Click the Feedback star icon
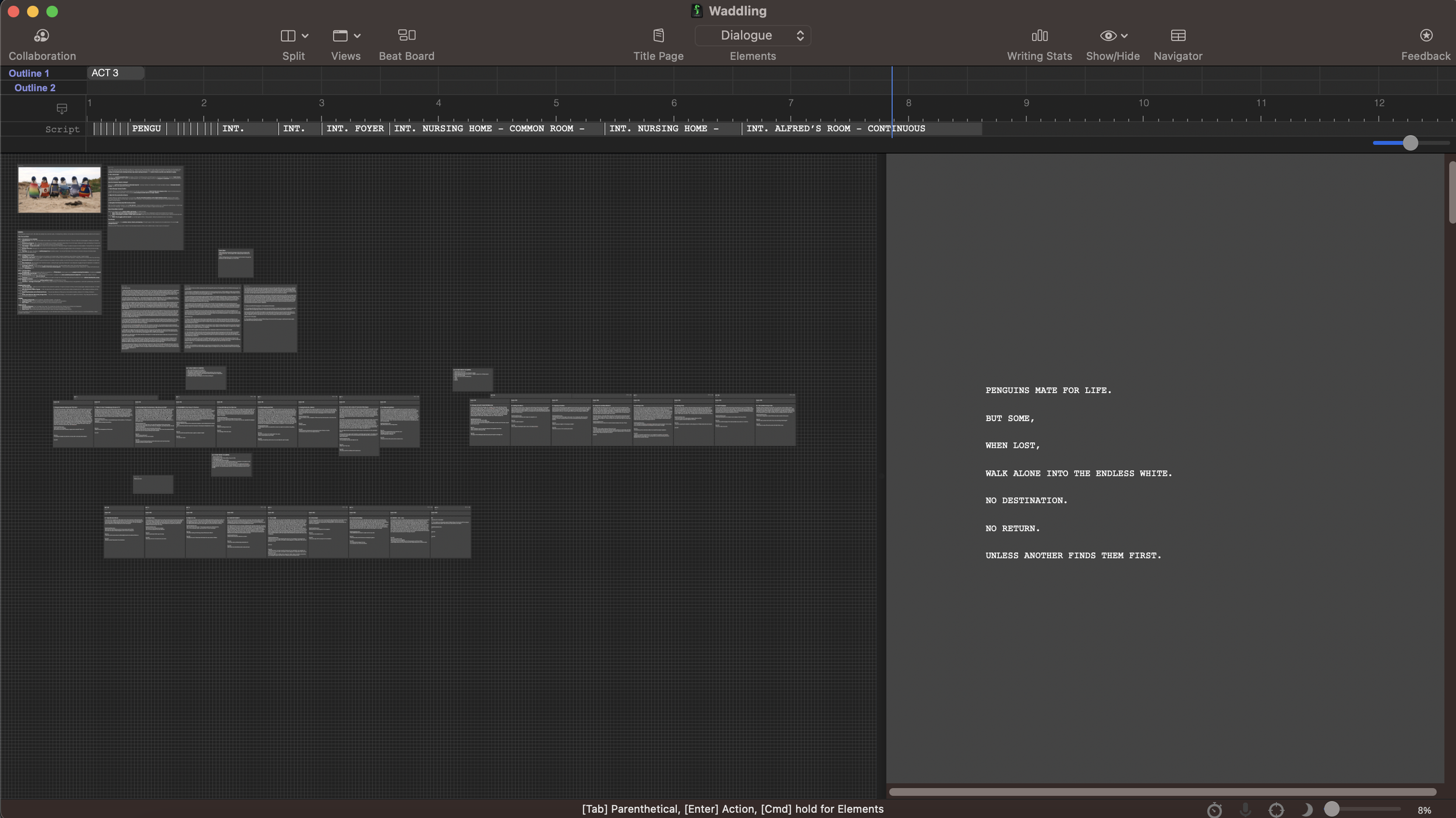This screenshot has width=1456, height=818. click(x=1425, y=36)
